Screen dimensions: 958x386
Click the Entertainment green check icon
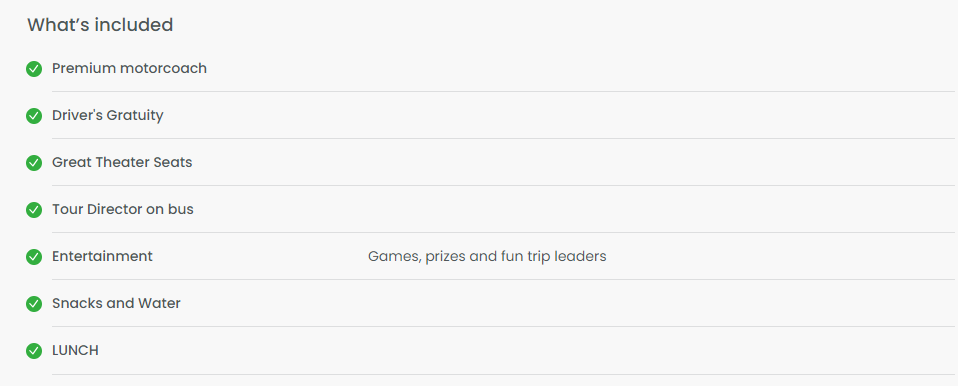(34, 257)
